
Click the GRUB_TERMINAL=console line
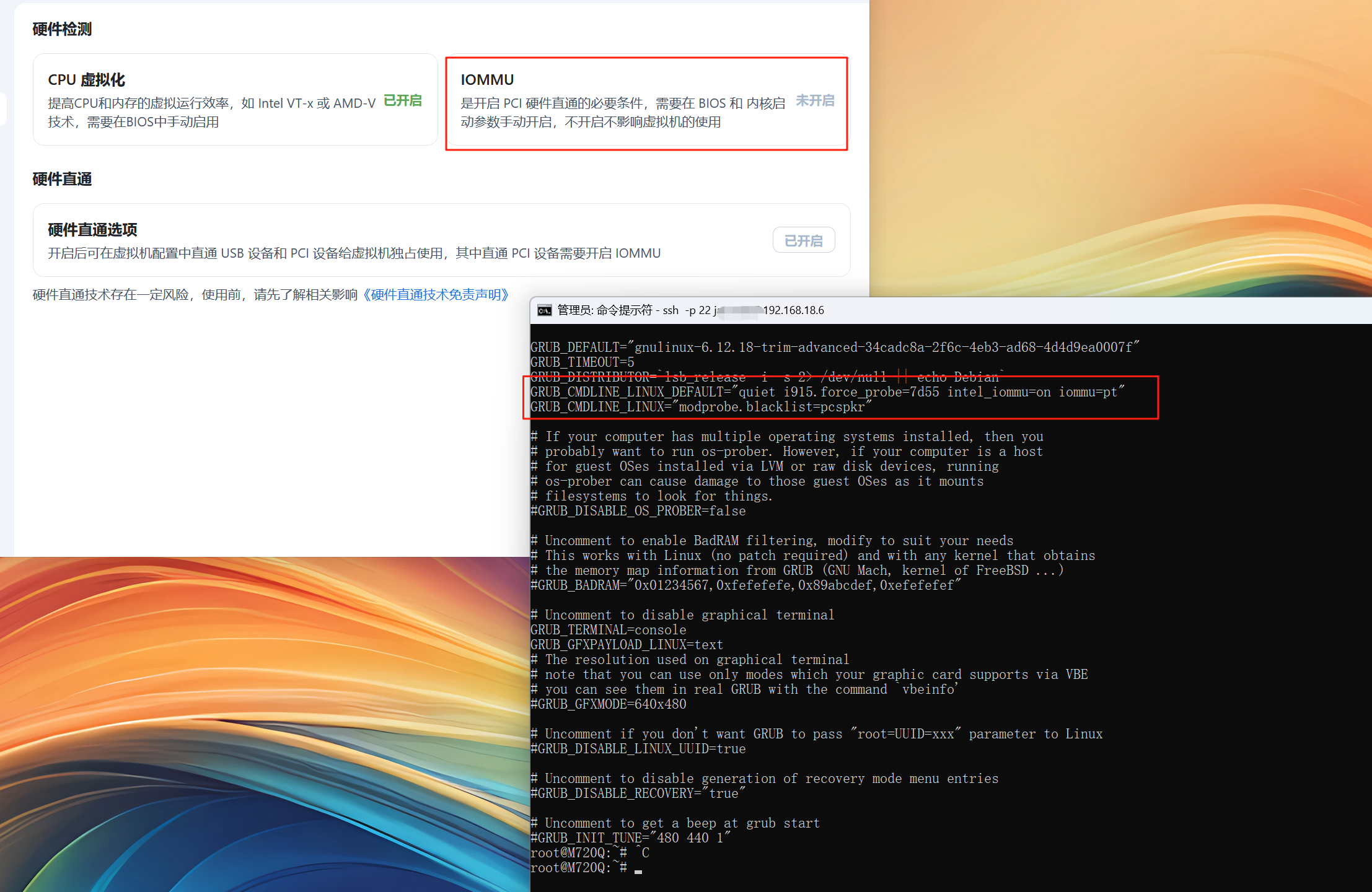(608, 630)
